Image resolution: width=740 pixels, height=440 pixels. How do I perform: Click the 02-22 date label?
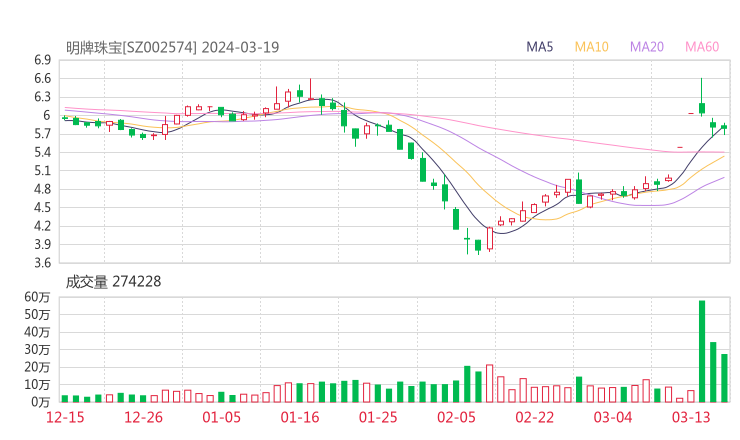click(534, 417)
